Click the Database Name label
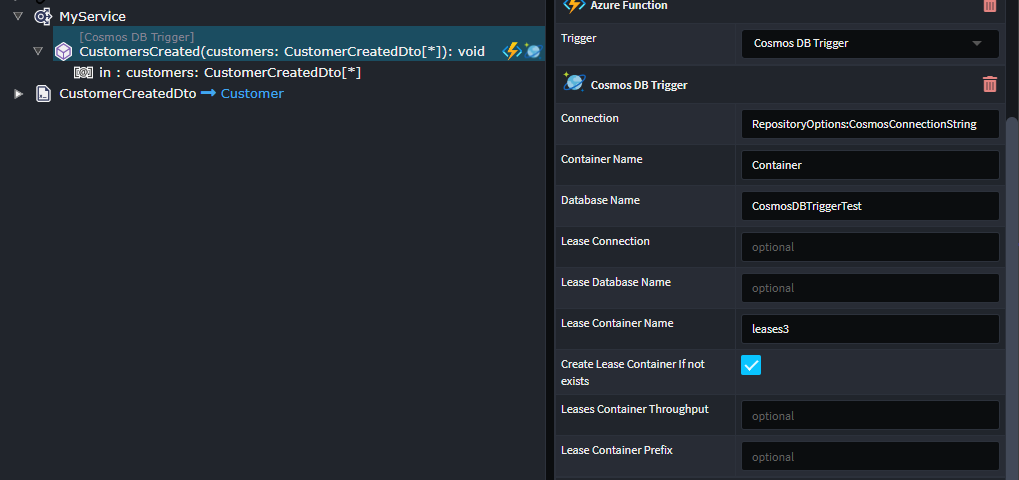Viewport: 1019px width, 480px height. pyautogui.click(x=600, y=200)
